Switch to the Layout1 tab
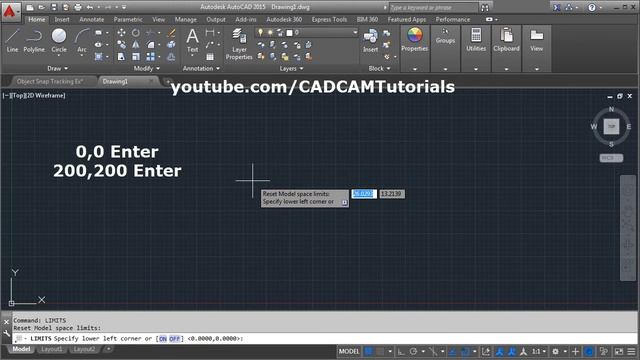 pos(52,349)
